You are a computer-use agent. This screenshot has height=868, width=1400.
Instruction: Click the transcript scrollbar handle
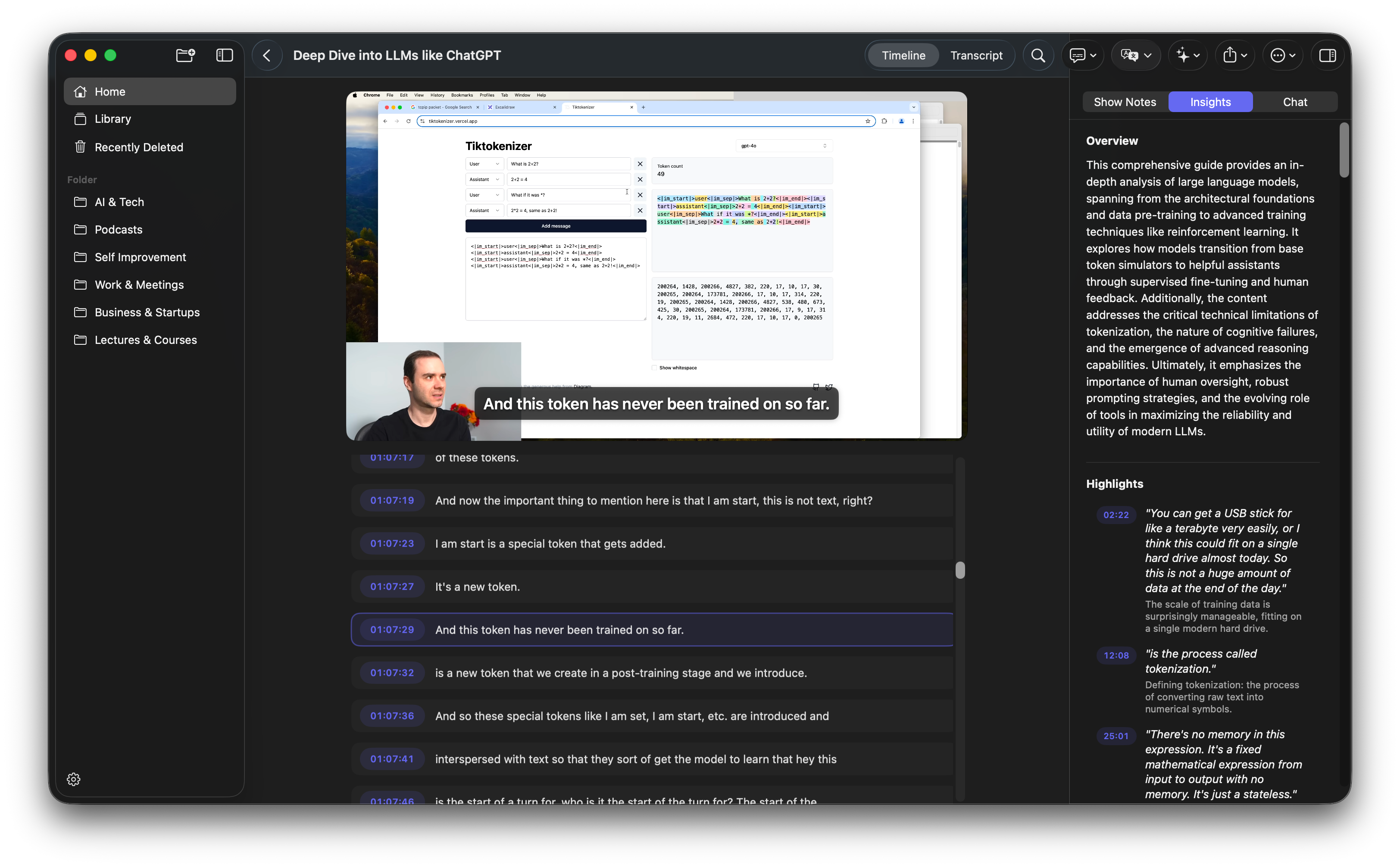(960, 570)
